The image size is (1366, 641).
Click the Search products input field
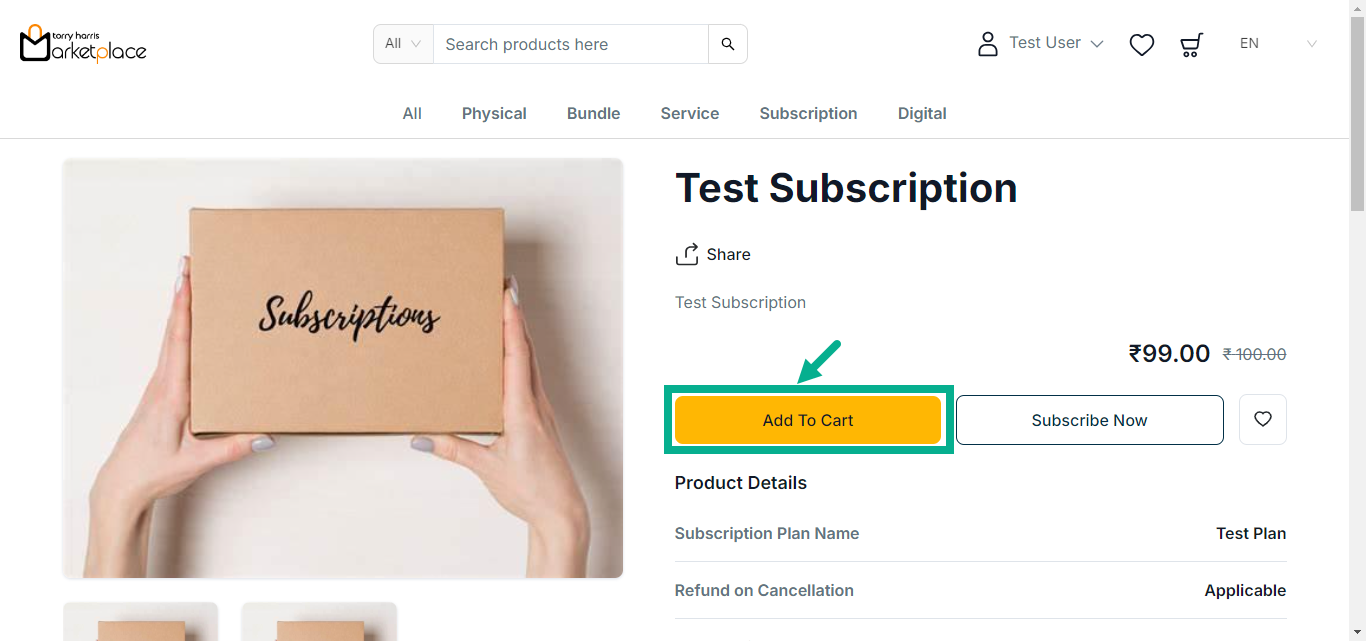point(570,44)
